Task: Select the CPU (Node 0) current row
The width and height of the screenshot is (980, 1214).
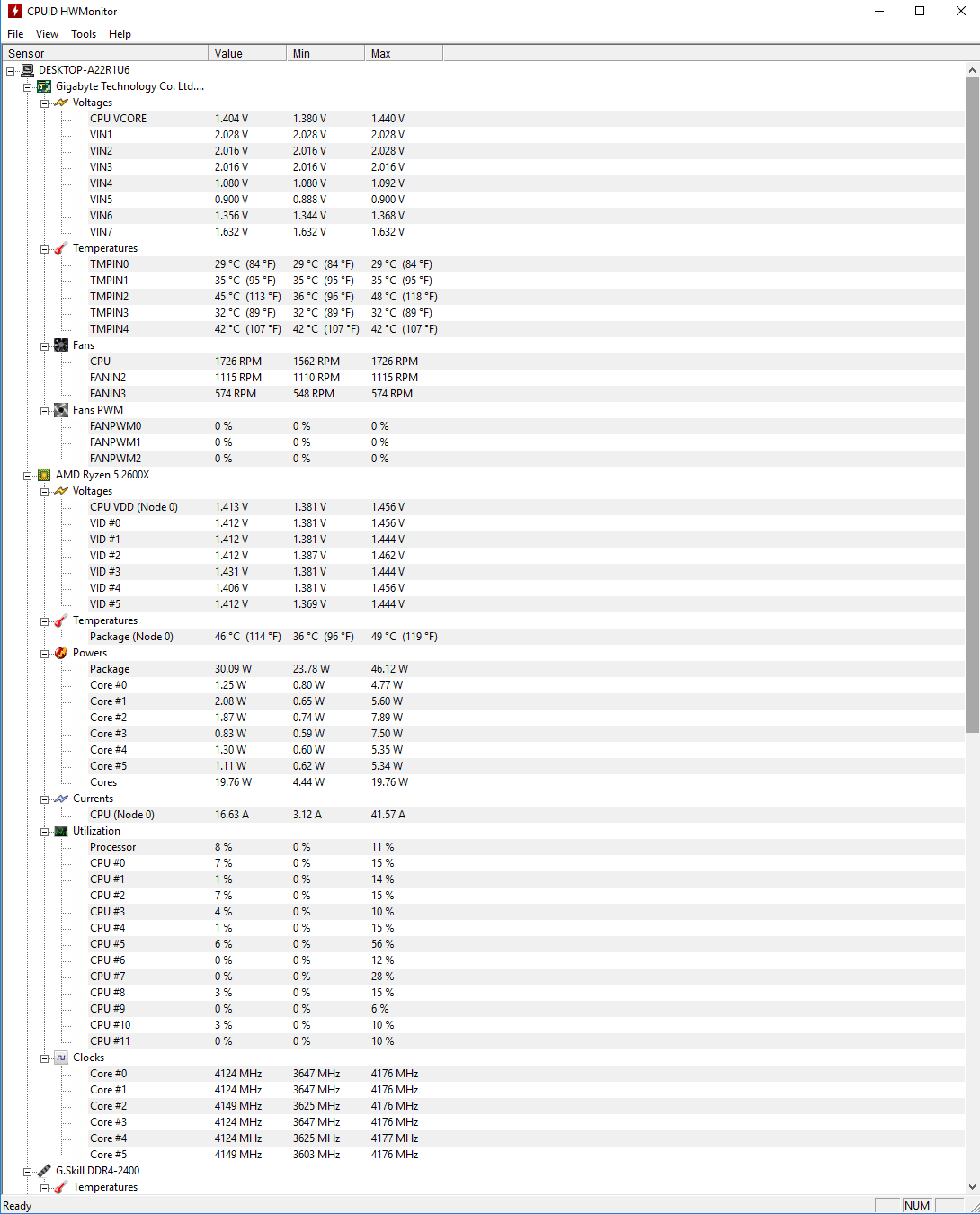Action: coord(483,815)
